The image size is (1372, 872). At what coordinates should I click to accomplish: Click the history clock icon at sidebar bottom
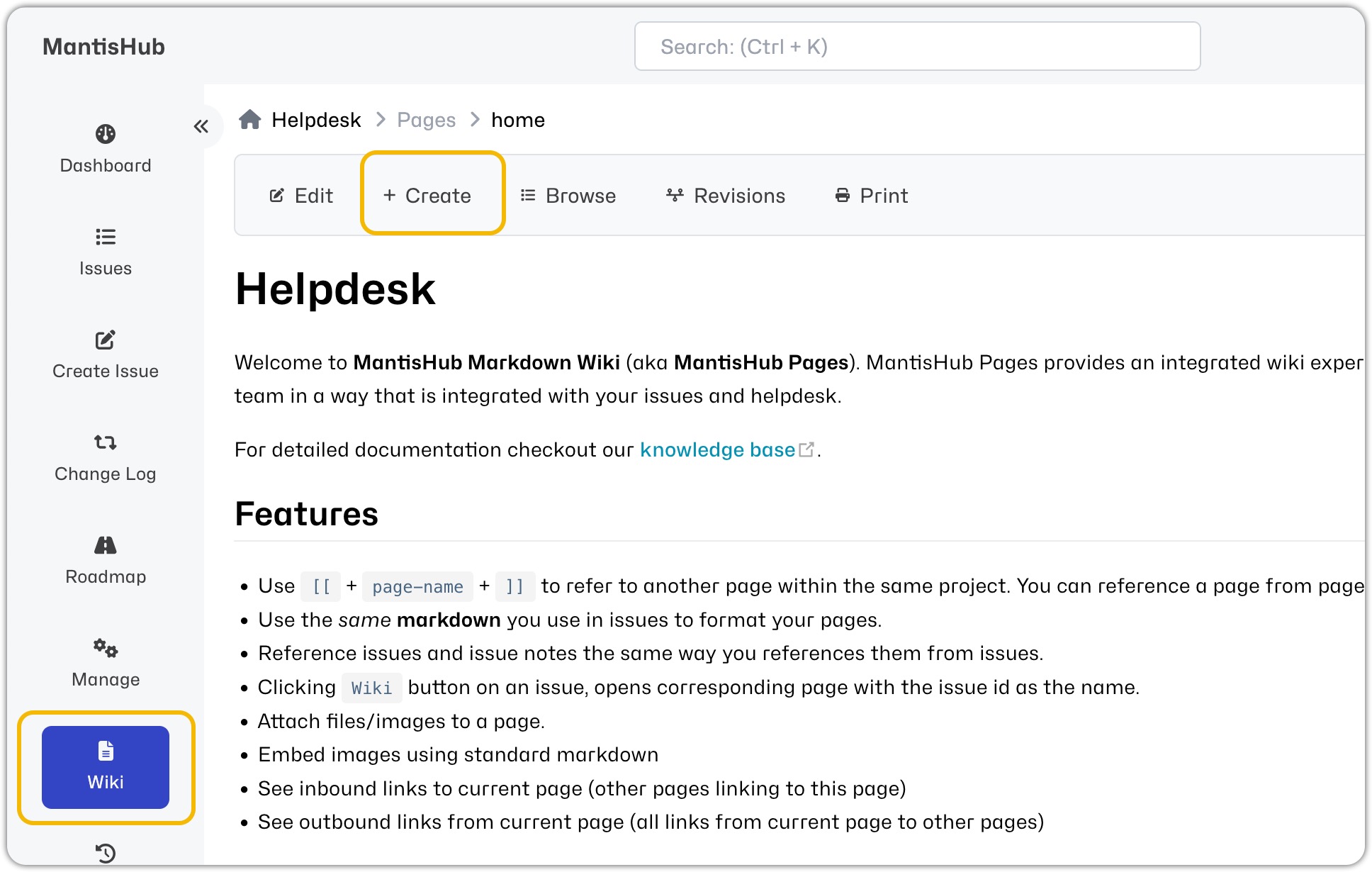[x=106, y=853]
